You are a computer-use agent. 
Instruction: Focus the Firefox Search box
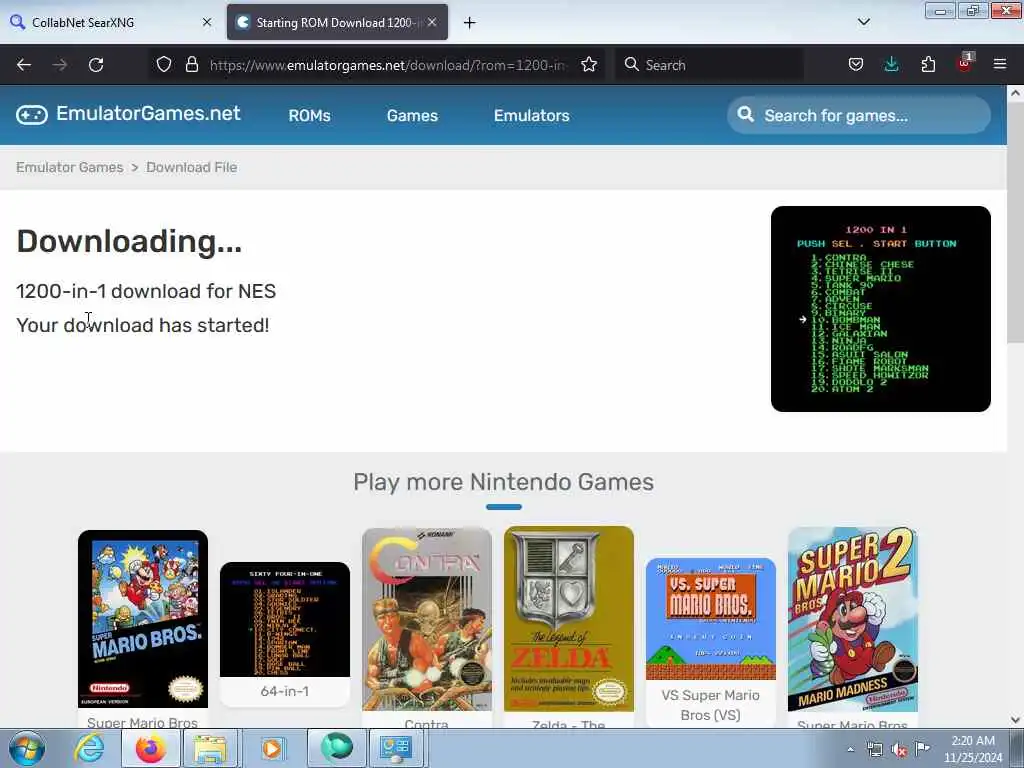point(709,65)
